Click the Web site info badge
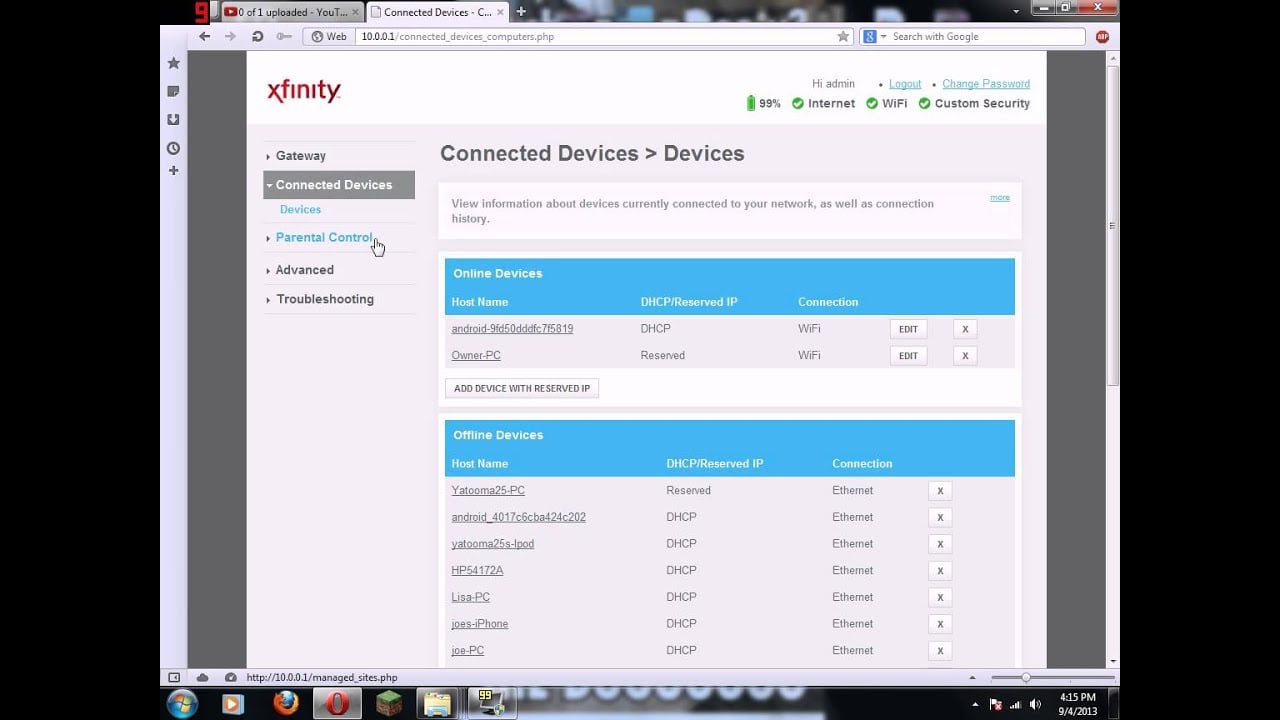Image resolution: width=1280 pixels, height=720 pixels. pos(329,36)
